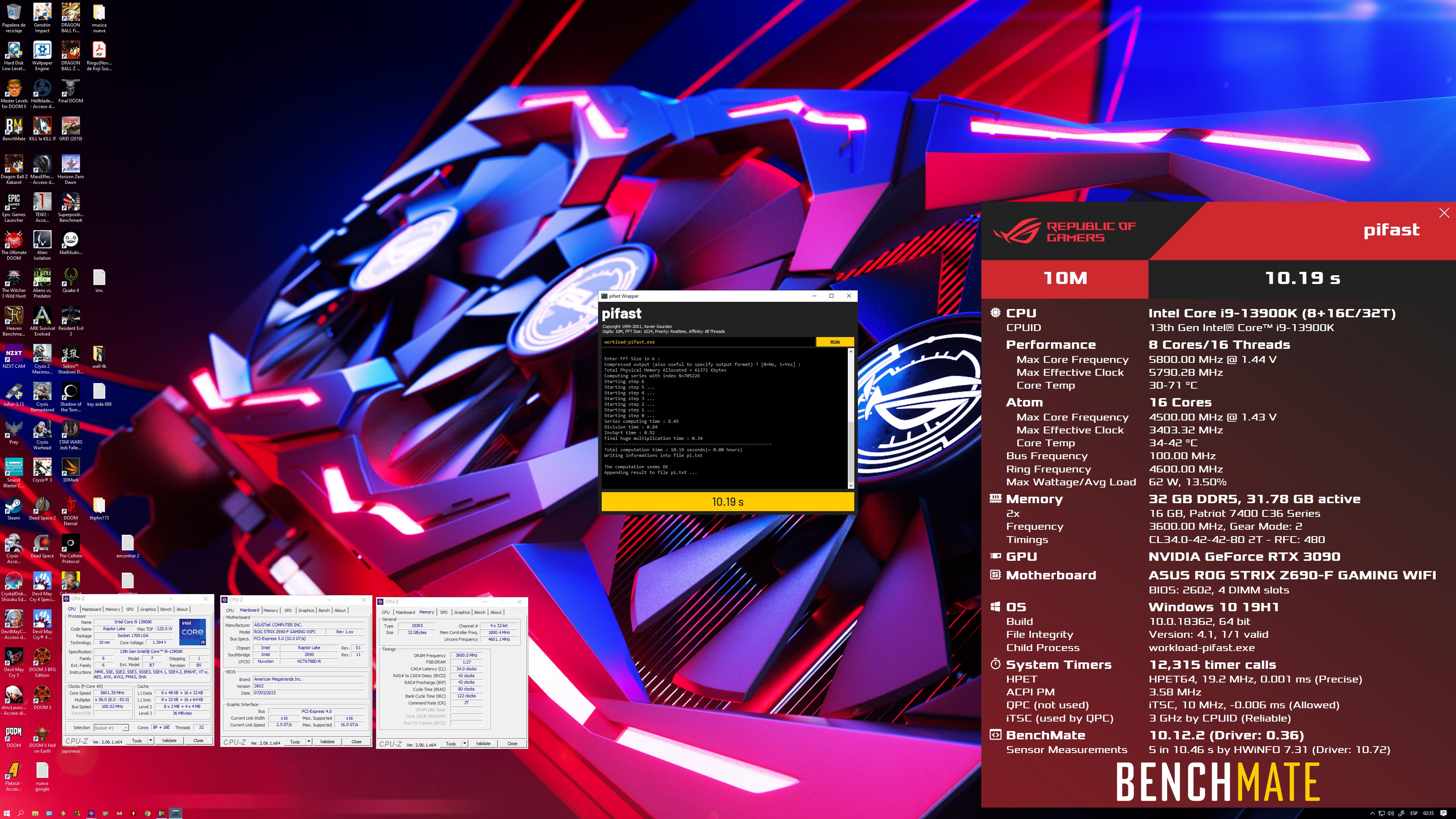Select BenchMate BM icon in the taskbar

[x=162, y=813]
